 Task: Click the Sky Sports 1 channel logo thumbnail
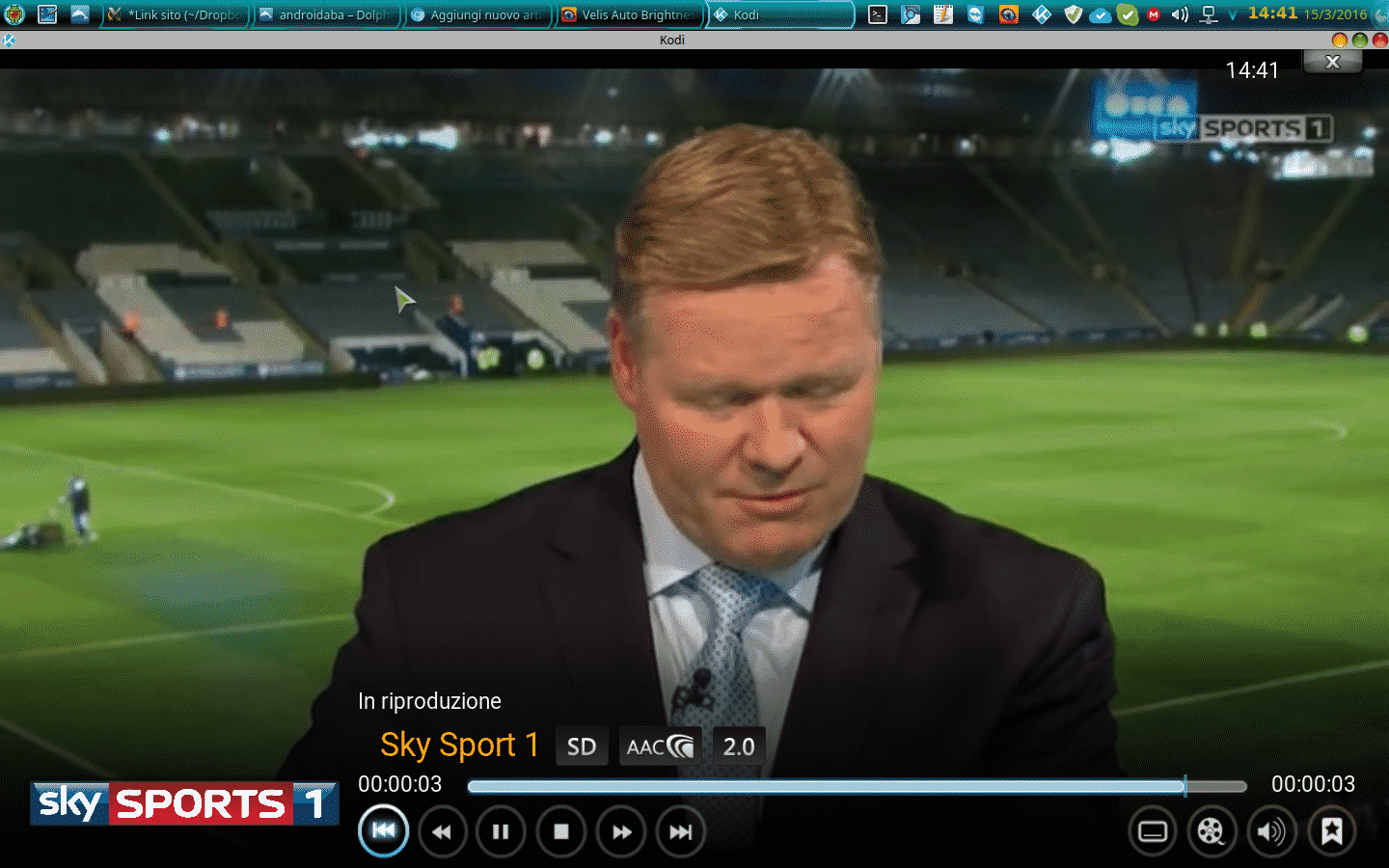(x=184, y=803)
